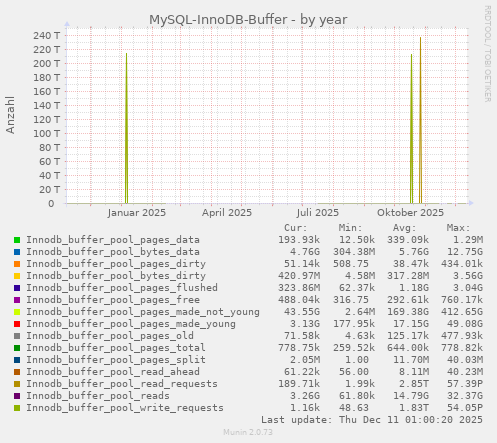Image resolution: width=497 pixels, height=443 pixels.
Task: Click the Innodb_buffer_pool_bytes_data legend label
Action: [113, 252]
